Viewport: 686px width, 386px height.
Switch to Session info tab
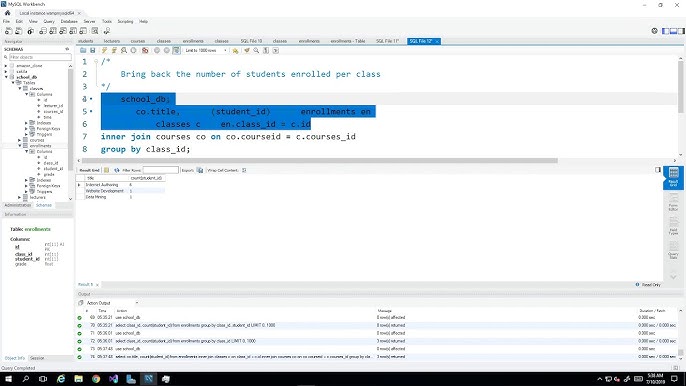click(37, 358)
